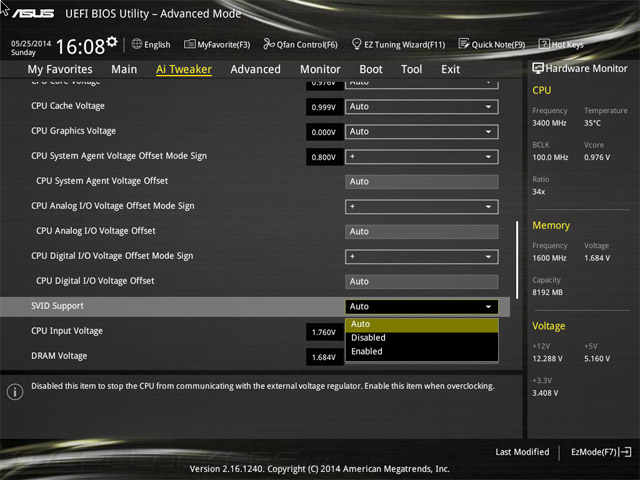
Task: Click the settings gear next to the clock
Action: click(112, 42)
